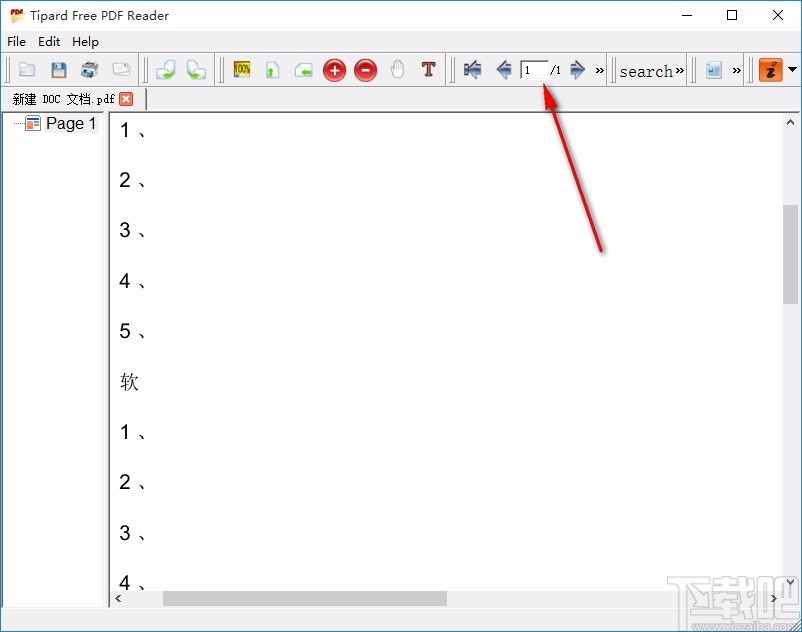Click the search toolbar label
Viewport: 802px width, 632px height.
[x=646, y=71]
